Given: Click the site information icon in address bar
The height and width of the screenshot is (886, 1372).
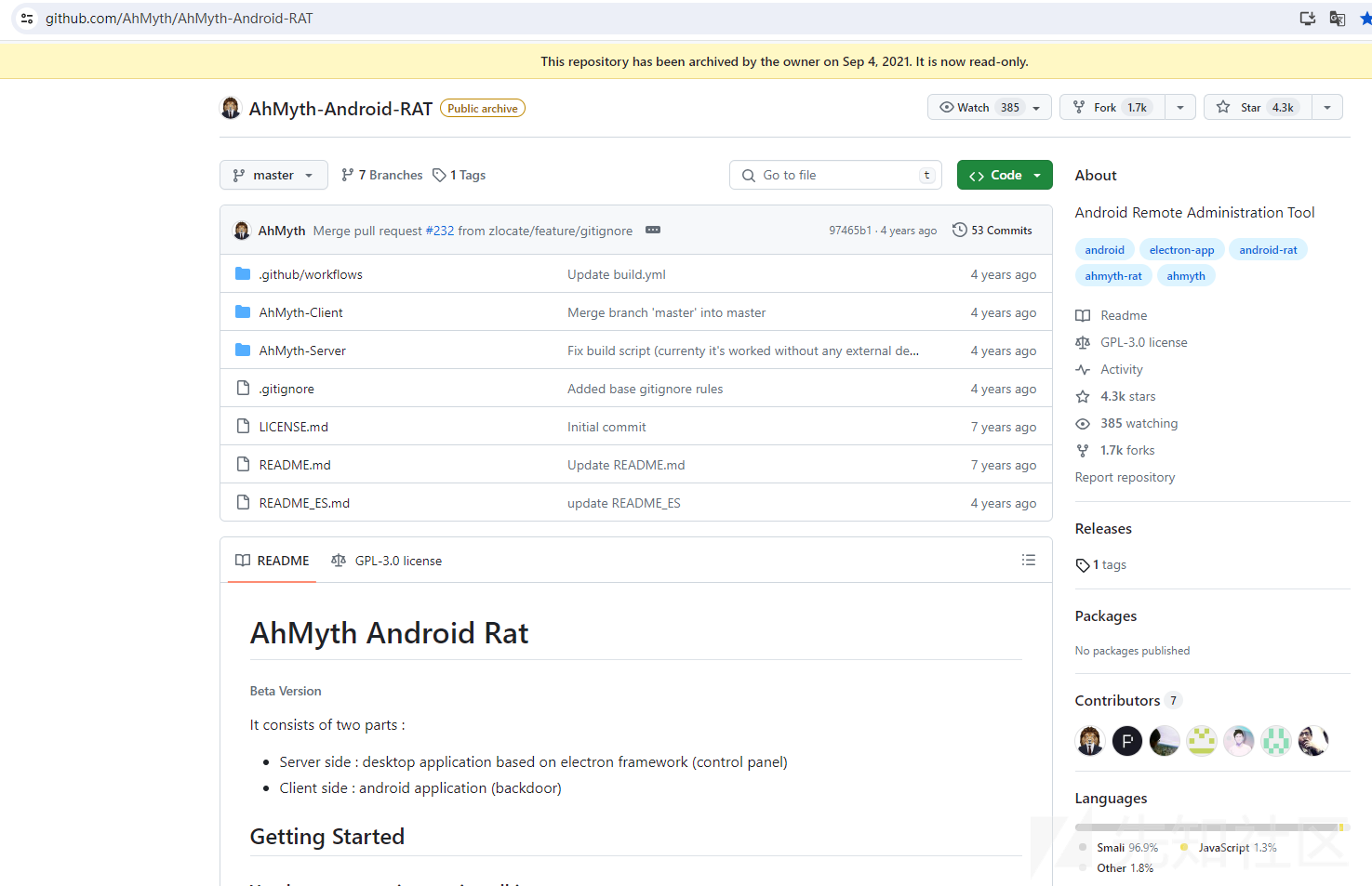Looking at the screenshot, I should click(x=27, y=19).
